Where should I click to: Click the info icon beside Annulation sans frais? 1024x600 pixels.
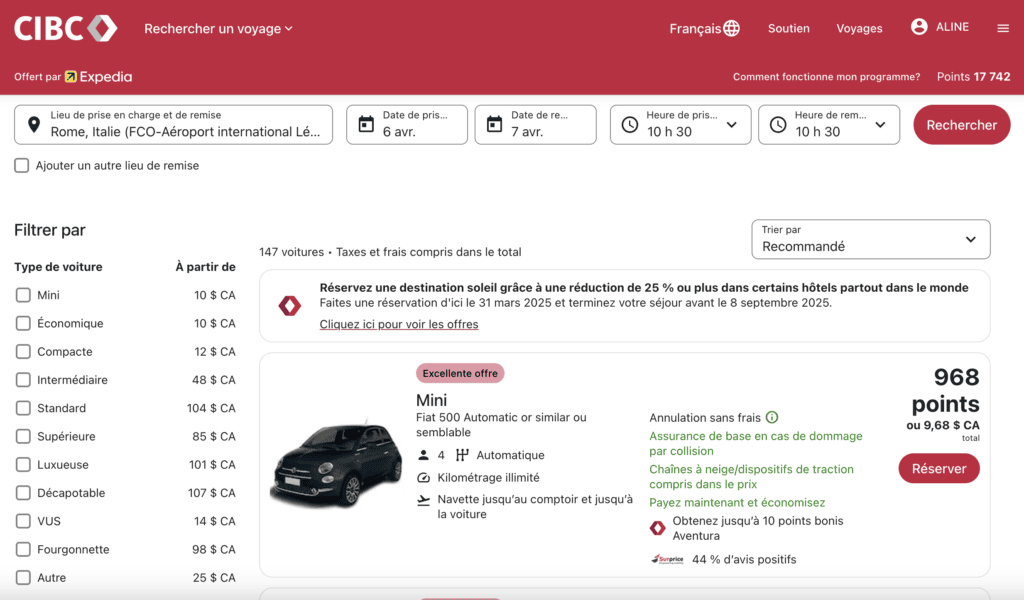click(x=772, y=417)
